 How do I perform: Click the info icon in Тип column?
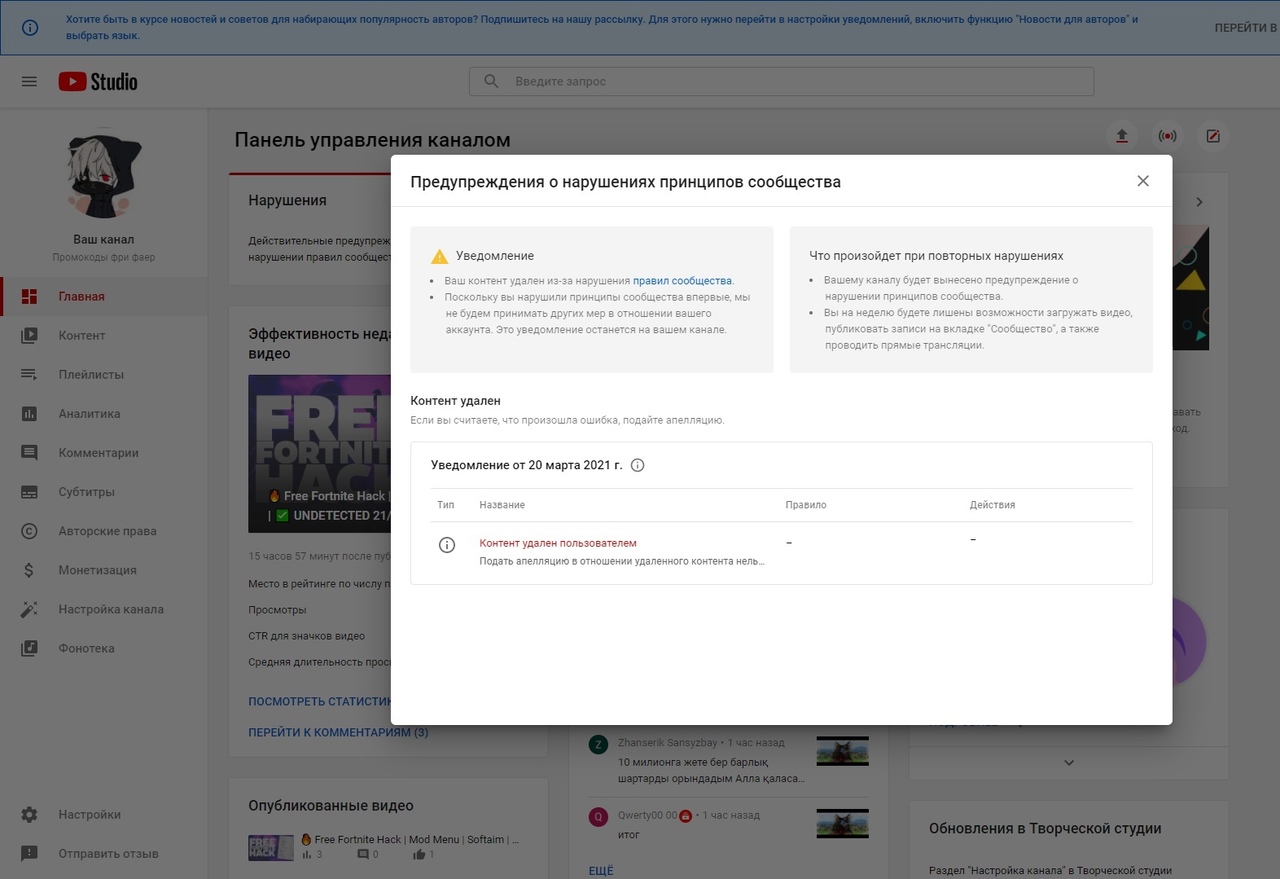click(x=447, y=545)
